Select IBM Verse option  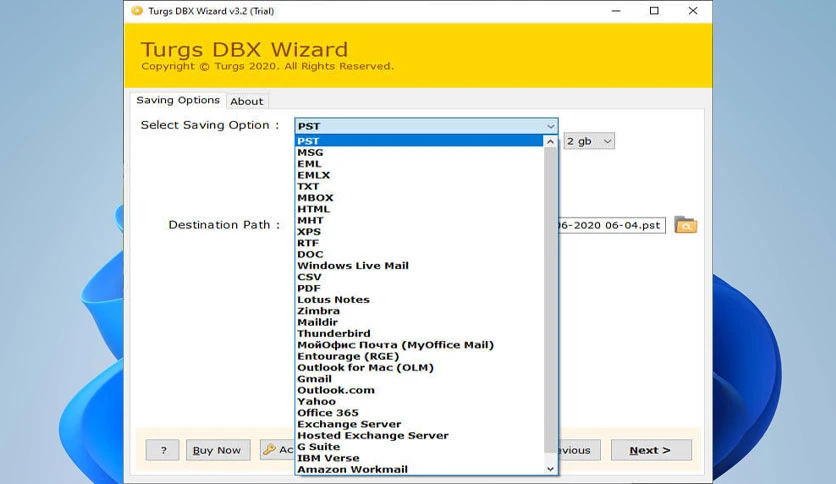click(x=420, y=458)
